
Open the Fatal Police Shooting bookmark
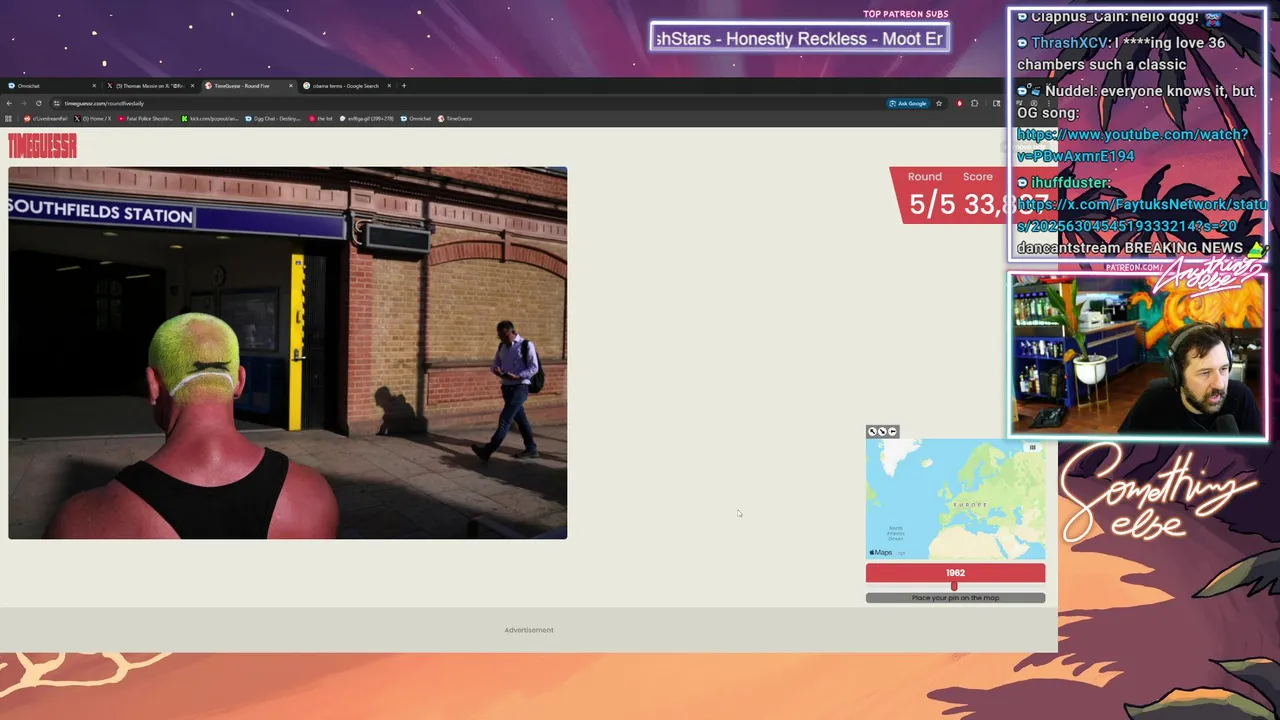tap(146, 118)
